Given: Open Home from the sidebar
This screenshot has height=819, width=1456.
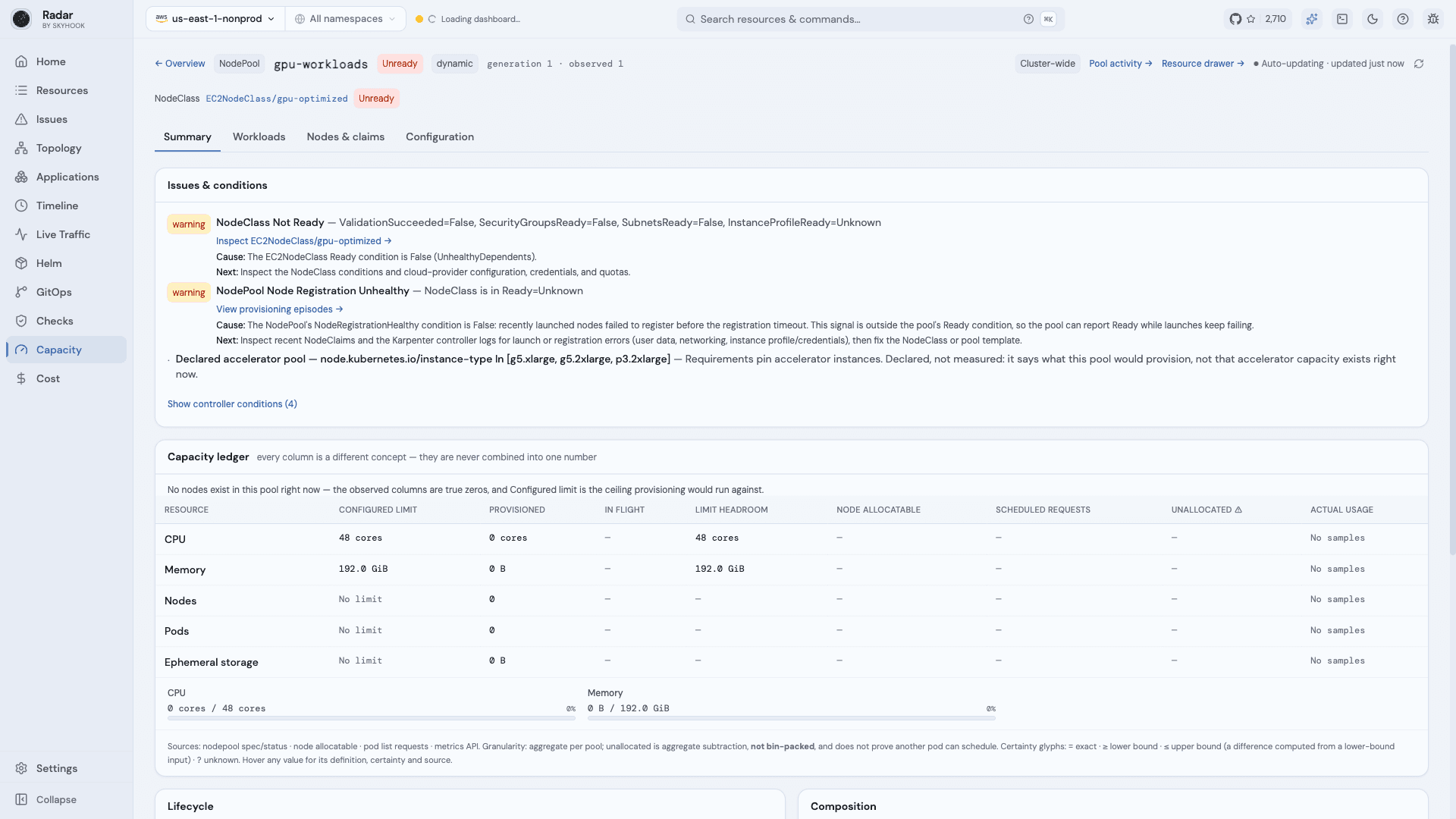Looking at the screenshot, I should click(66, 61).
